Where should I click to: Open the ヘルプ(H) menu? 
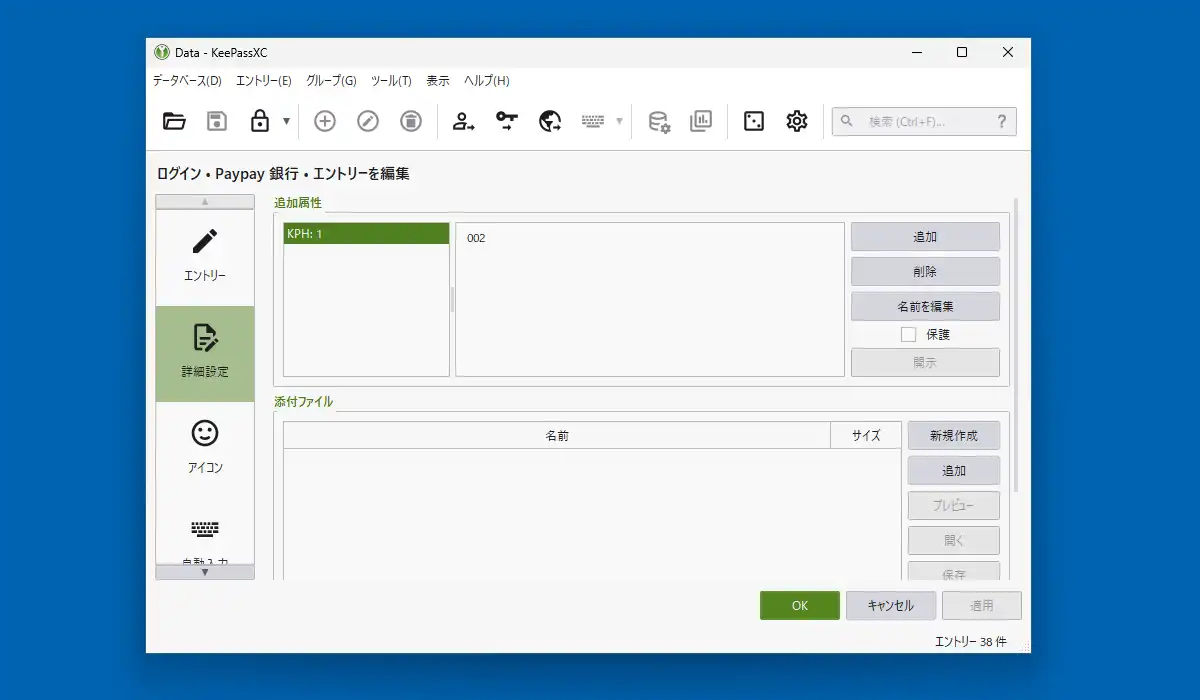point(487,81)
